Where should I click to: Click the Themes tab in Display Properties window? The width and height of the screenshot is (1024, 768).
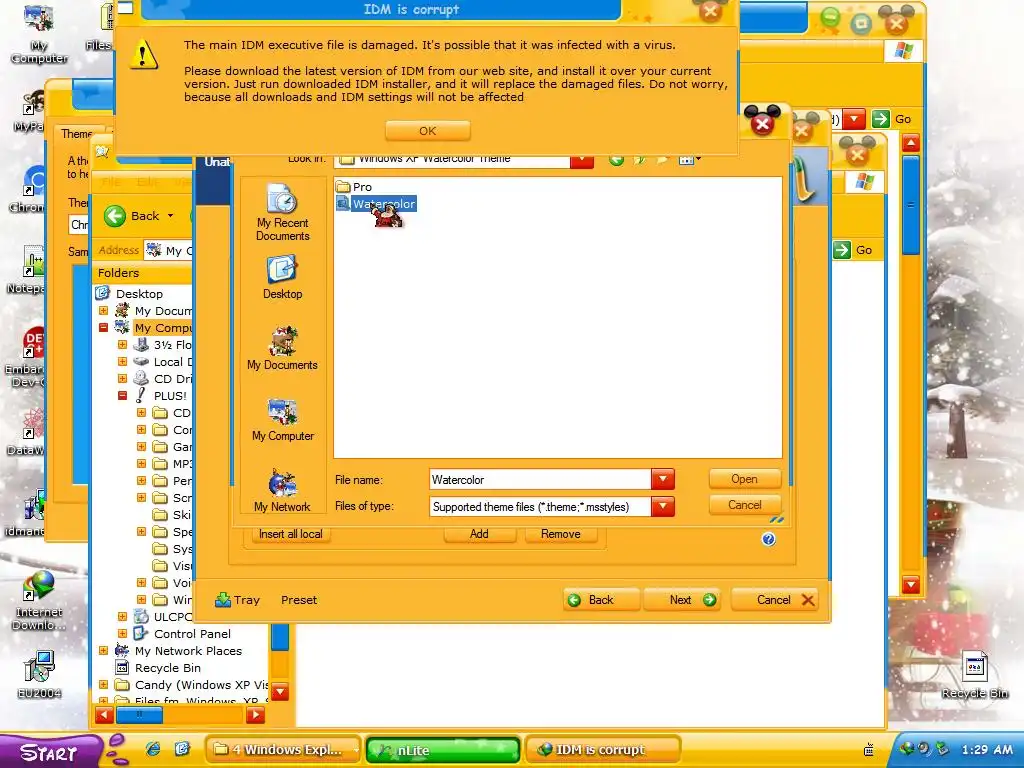[x=77, y=133]
